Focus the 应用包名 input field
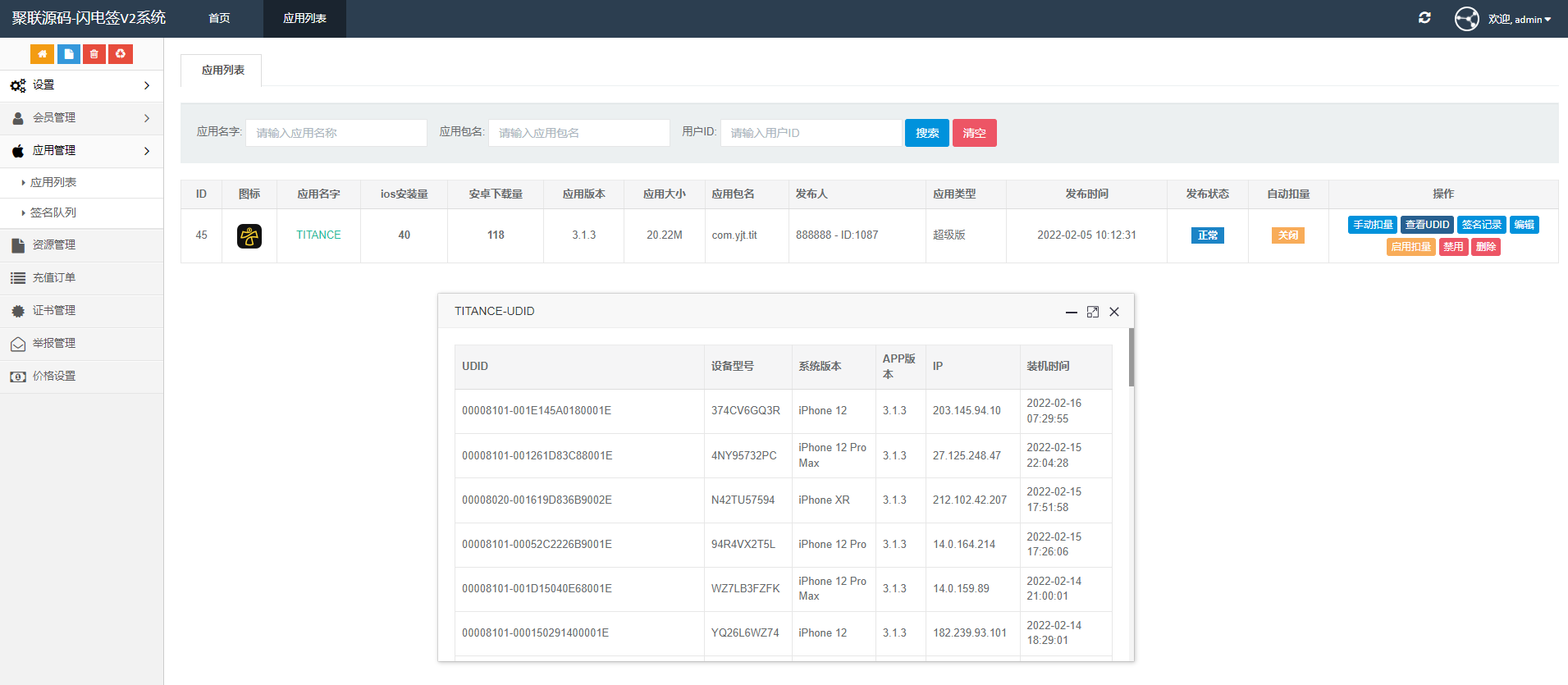The height and width of the screenshot is (685, 1568). [x=579, y=133]
